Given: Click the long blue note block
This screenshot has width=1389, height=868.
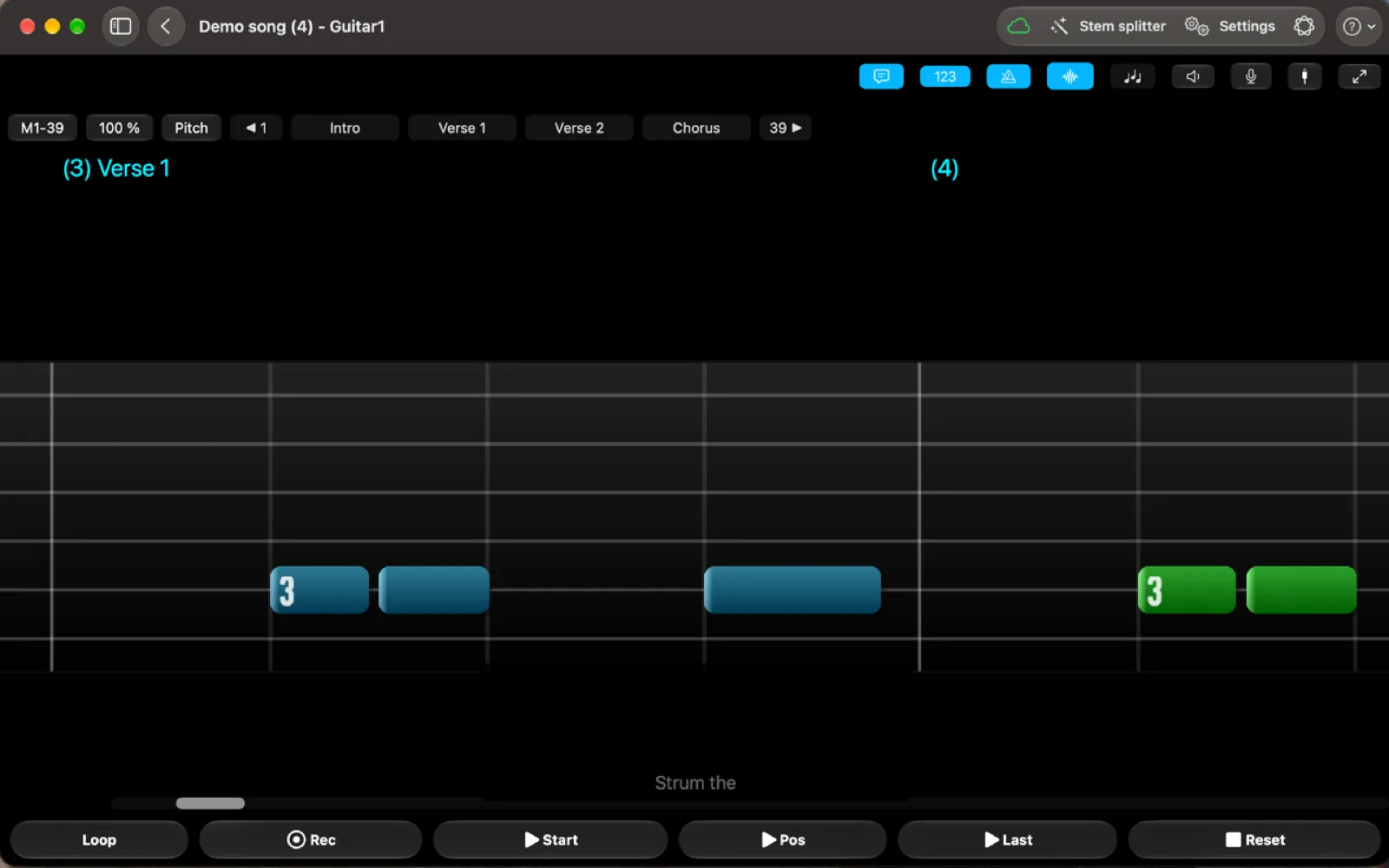Looking at the screenshot, I should point(793,590).
